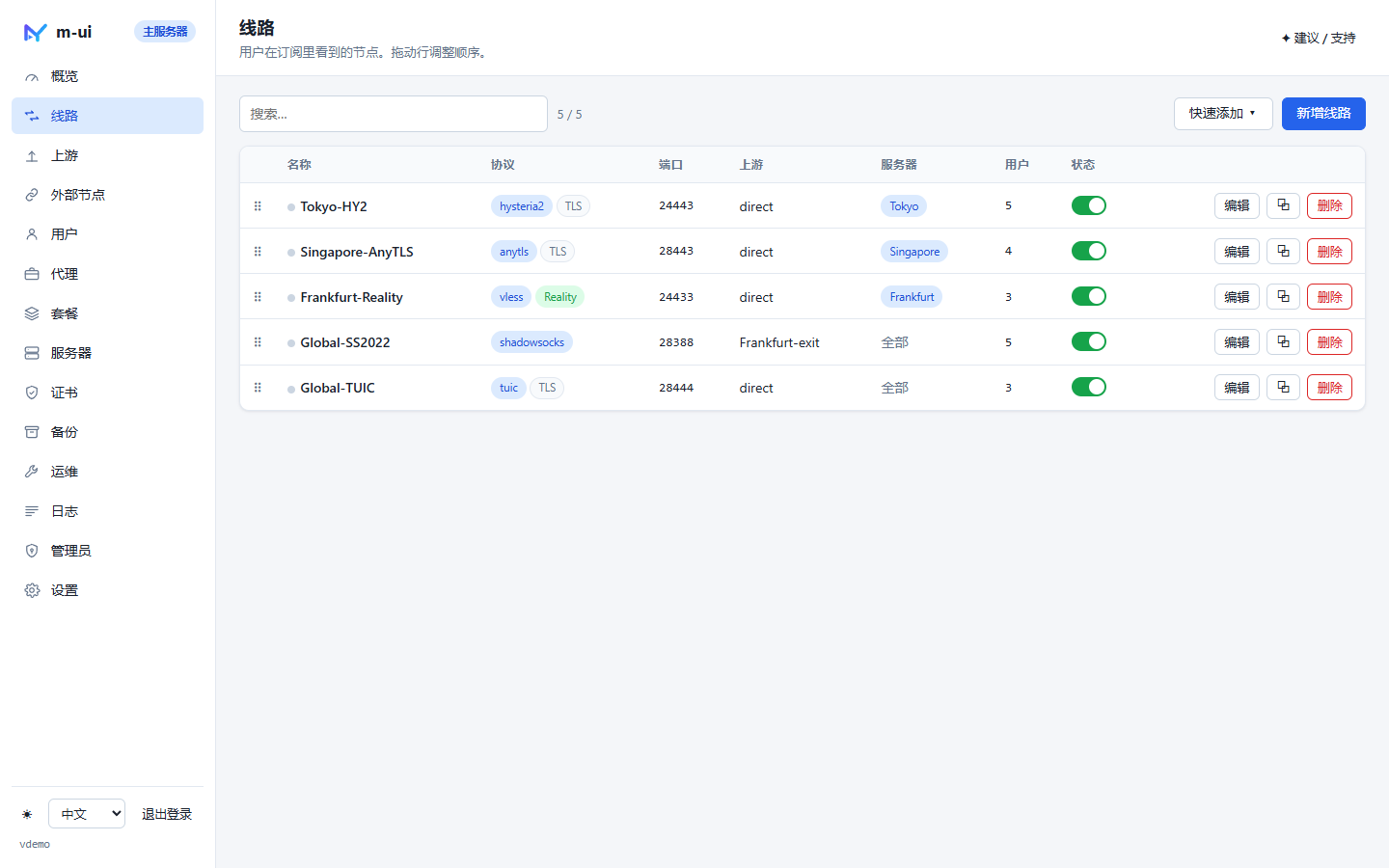Open the 代理 sidebar page
The height and width of the screenshot is (868, 1389).
107,274
